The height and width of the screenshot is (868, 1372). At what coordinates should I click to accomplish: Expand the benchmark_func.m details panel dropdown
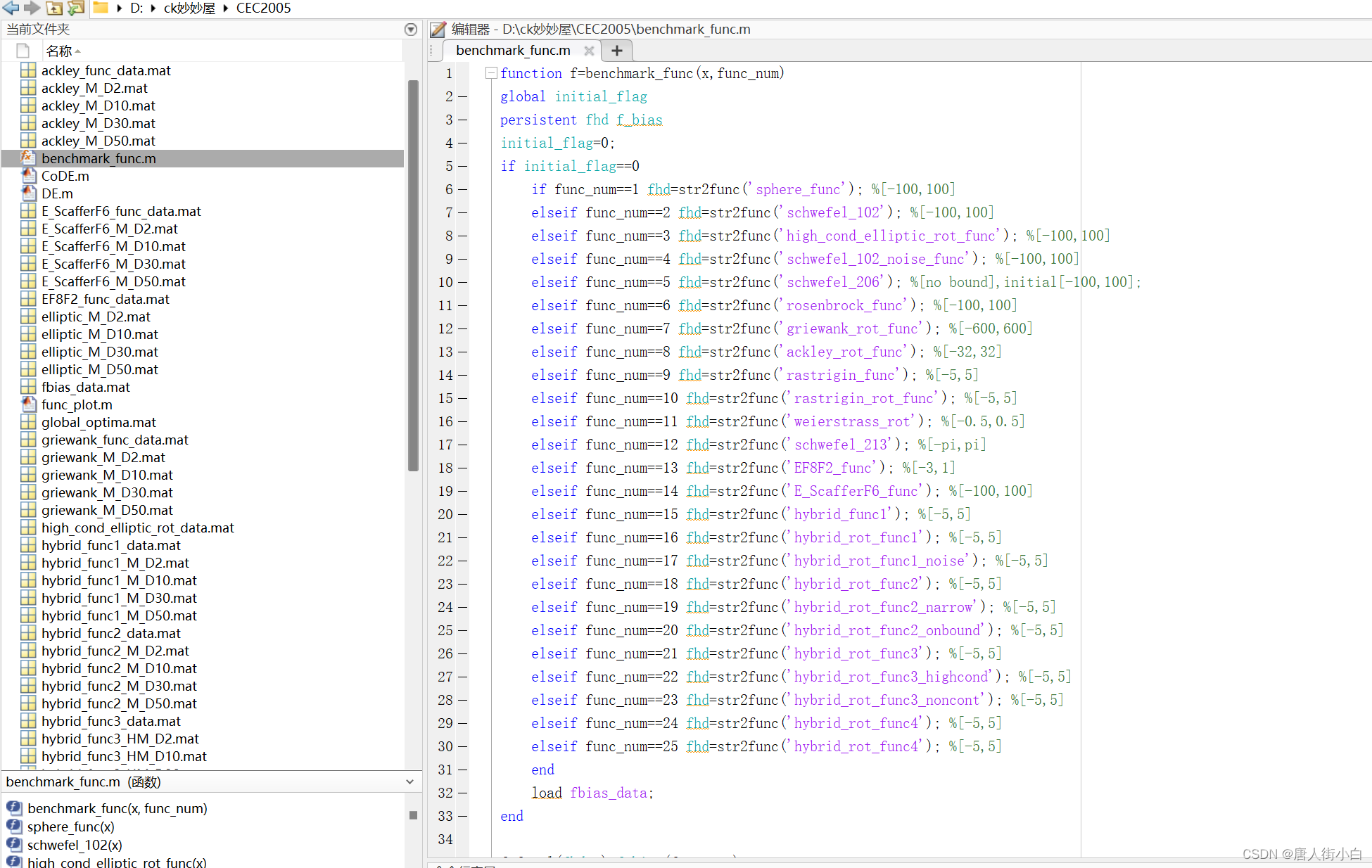coord(409,781)
